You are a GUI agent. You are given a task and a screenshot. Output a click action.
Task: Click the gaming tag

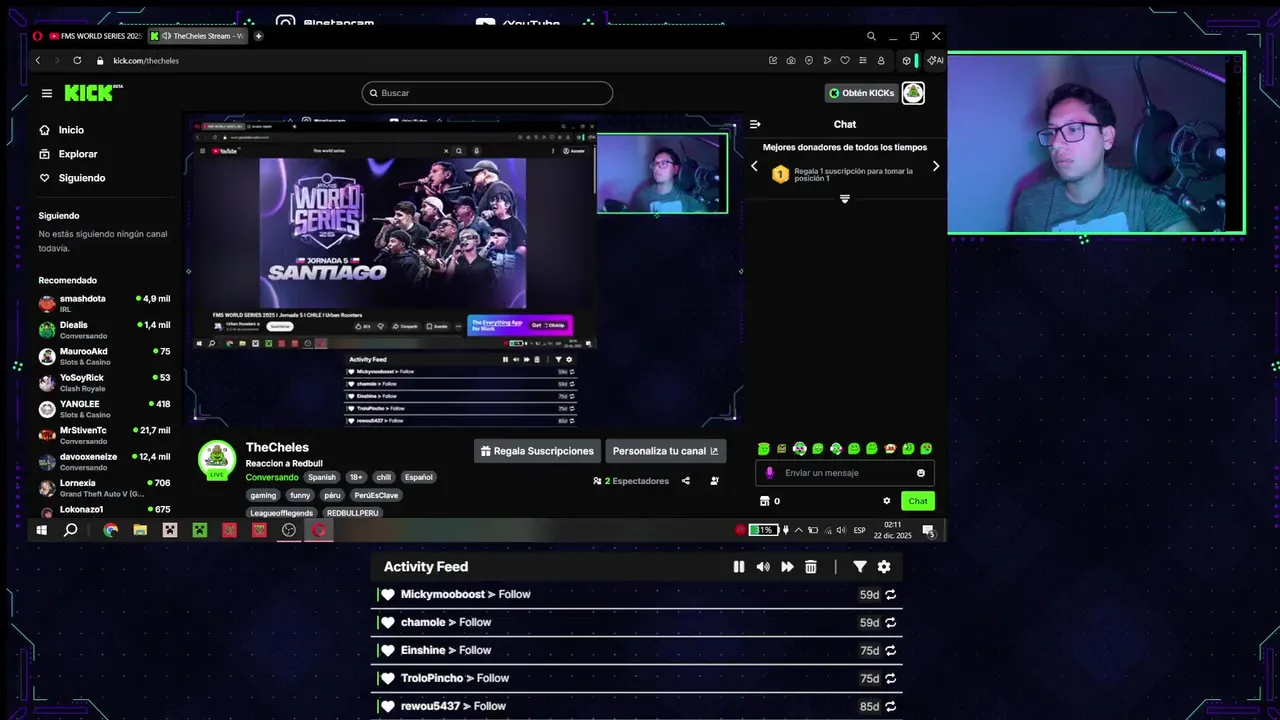tap(263, 495)
